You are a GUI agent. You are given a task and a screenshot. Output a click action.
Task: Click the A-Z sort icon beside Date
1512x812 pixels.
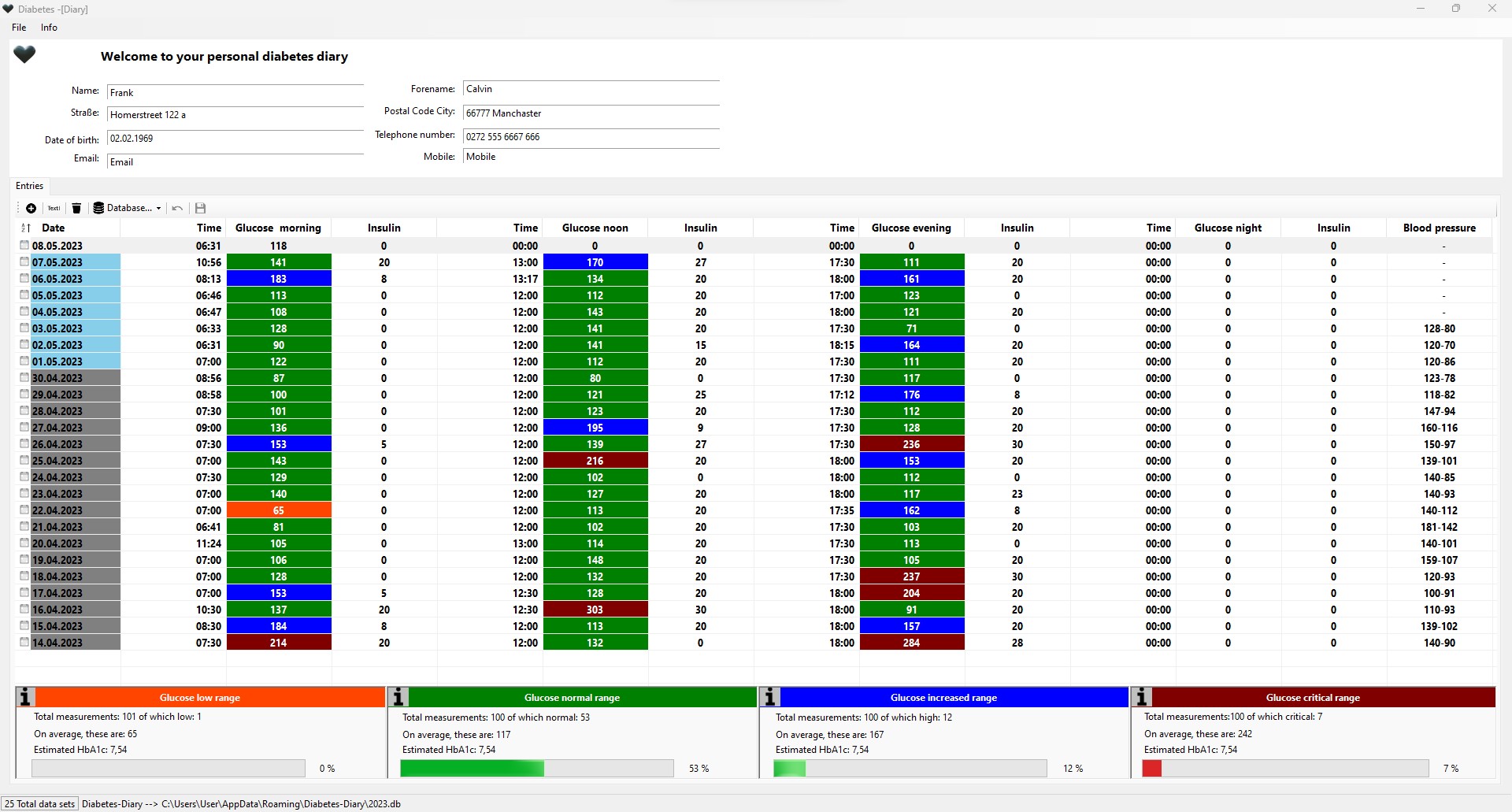pyautogui.click(x=25, y=228)
